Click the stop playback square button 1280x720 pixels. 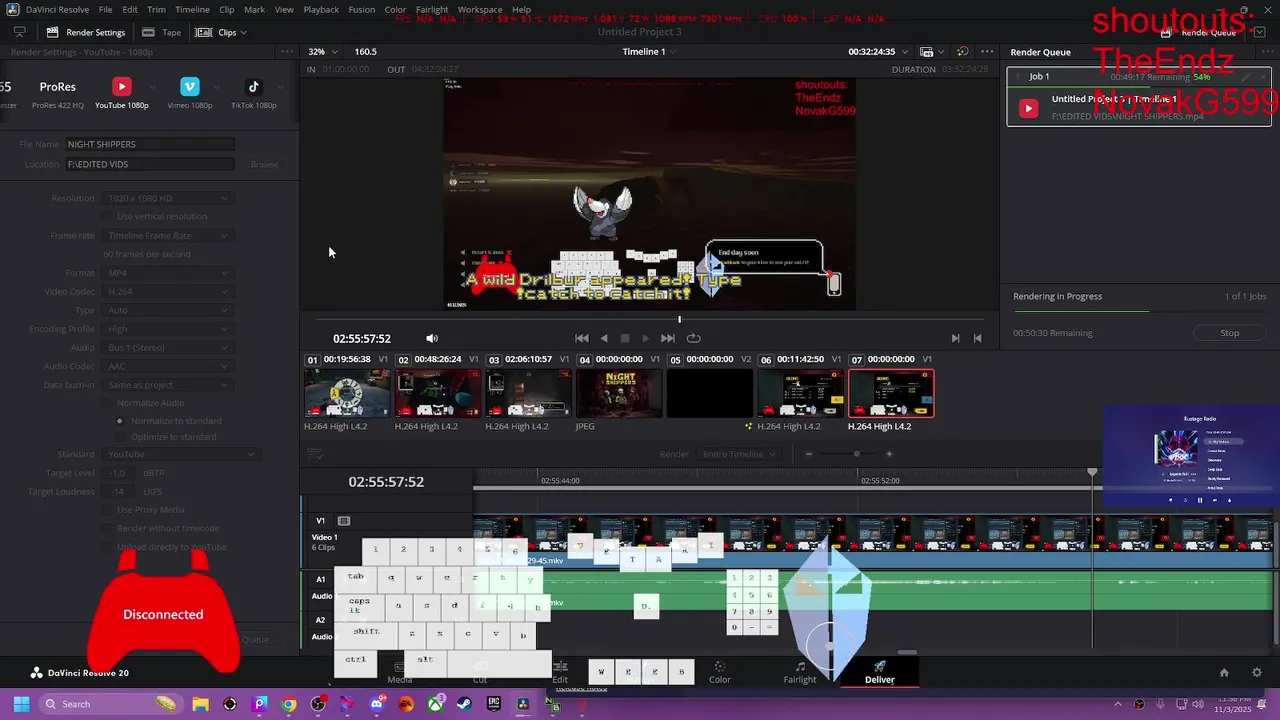point(625,338)
